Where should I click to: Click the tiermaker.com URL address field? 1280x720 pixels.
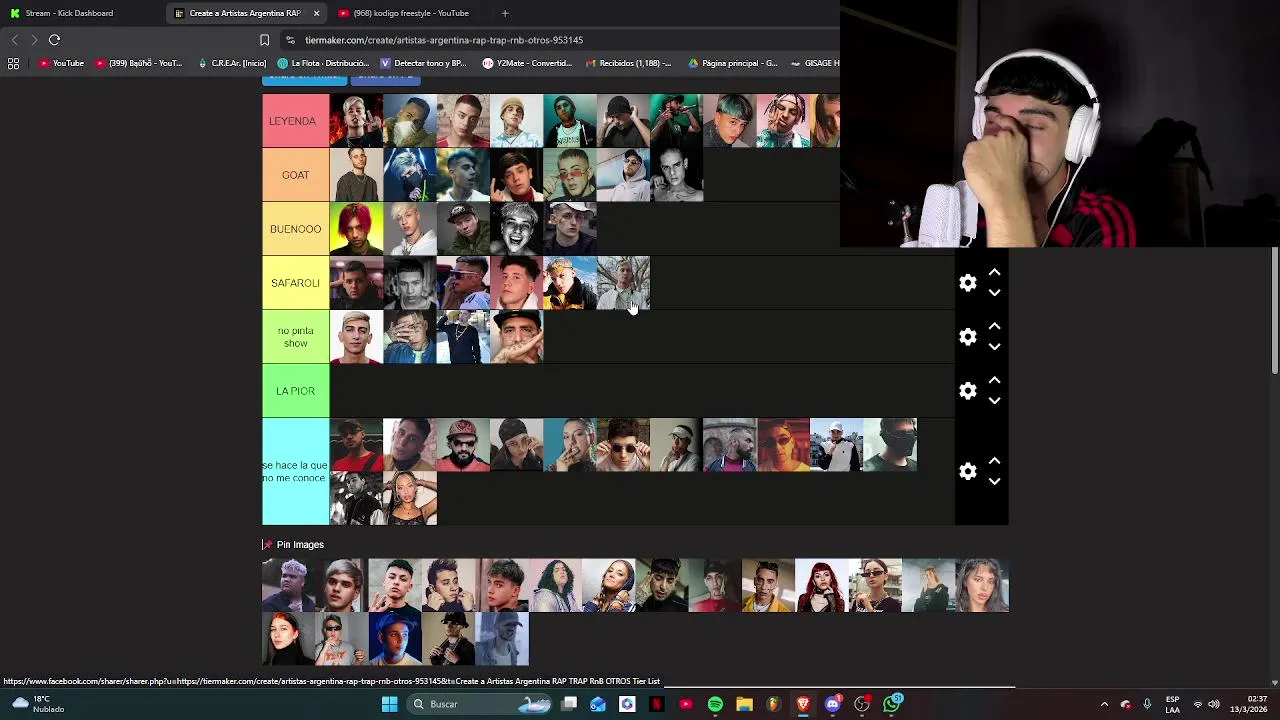(443, 40)
